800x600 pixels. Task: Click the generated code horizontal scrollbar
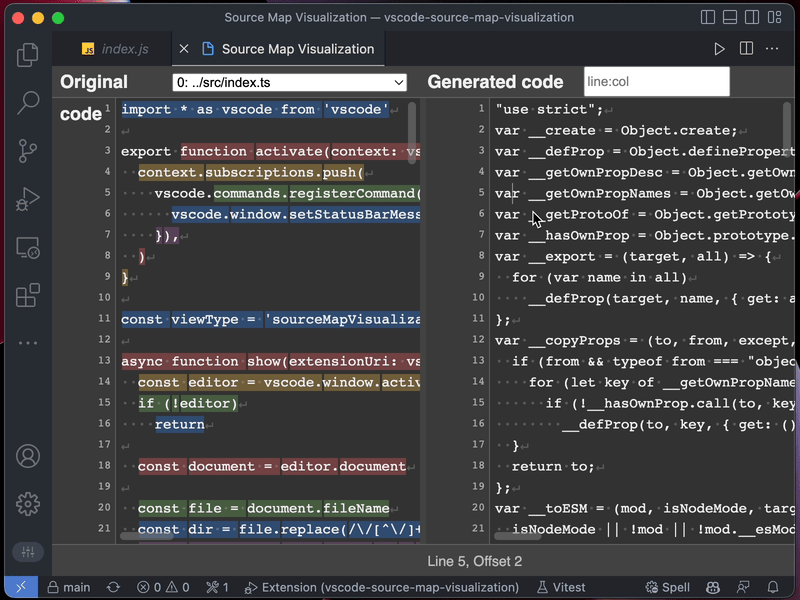[x=518, y=536]
